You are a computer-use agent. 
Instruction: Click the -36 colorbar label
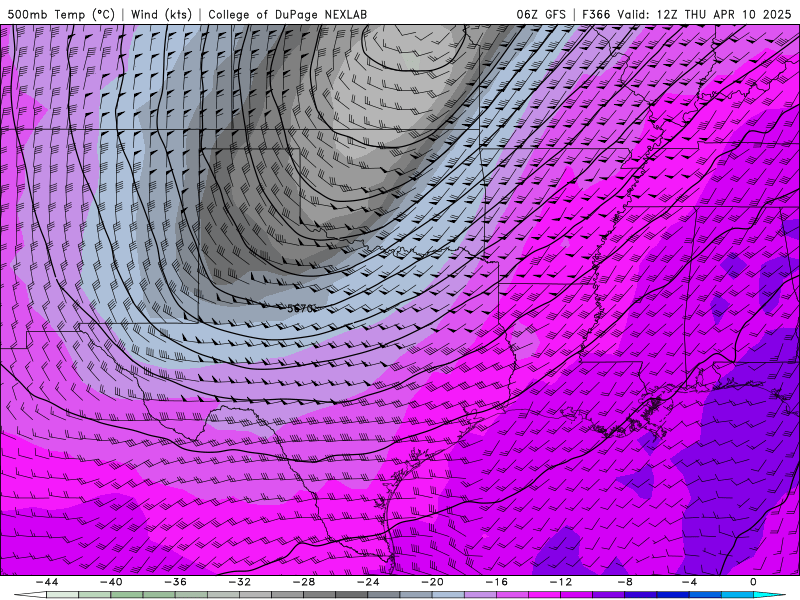[176, 582]
